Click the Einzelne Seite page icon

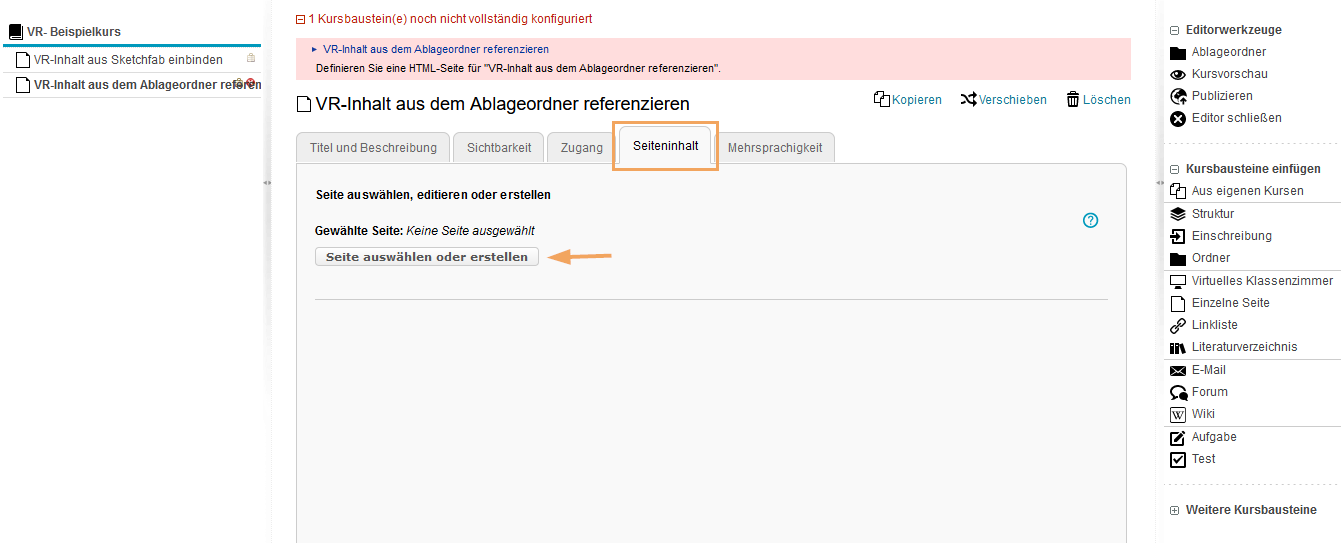pos(1177,303)
